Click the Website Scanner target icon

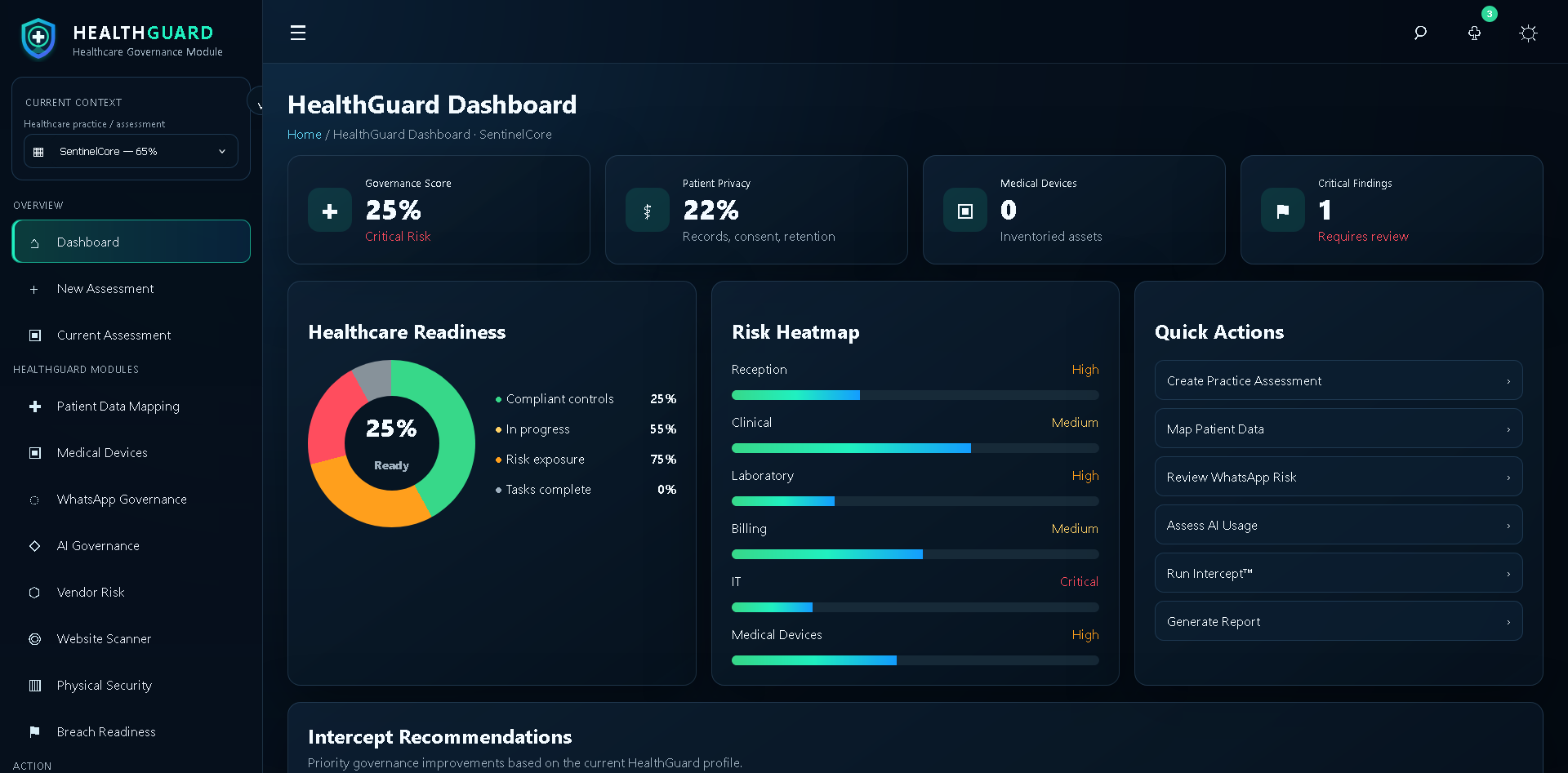(34, 639)
